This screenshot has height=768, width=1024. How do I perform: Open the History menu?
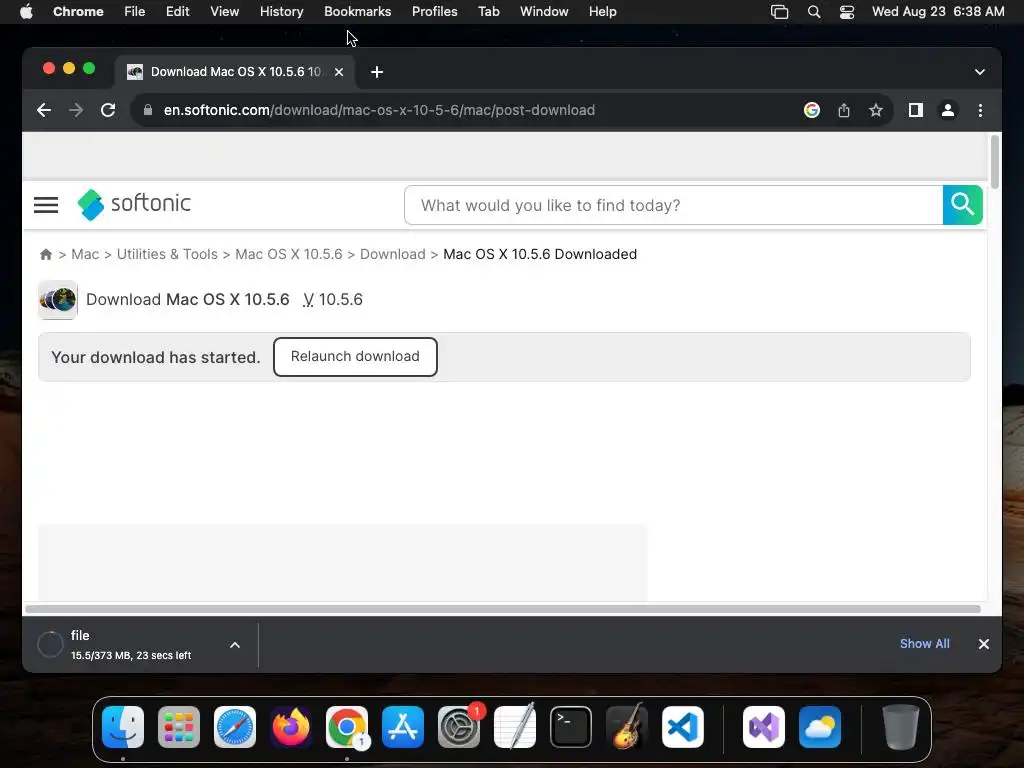pos(281,12)
